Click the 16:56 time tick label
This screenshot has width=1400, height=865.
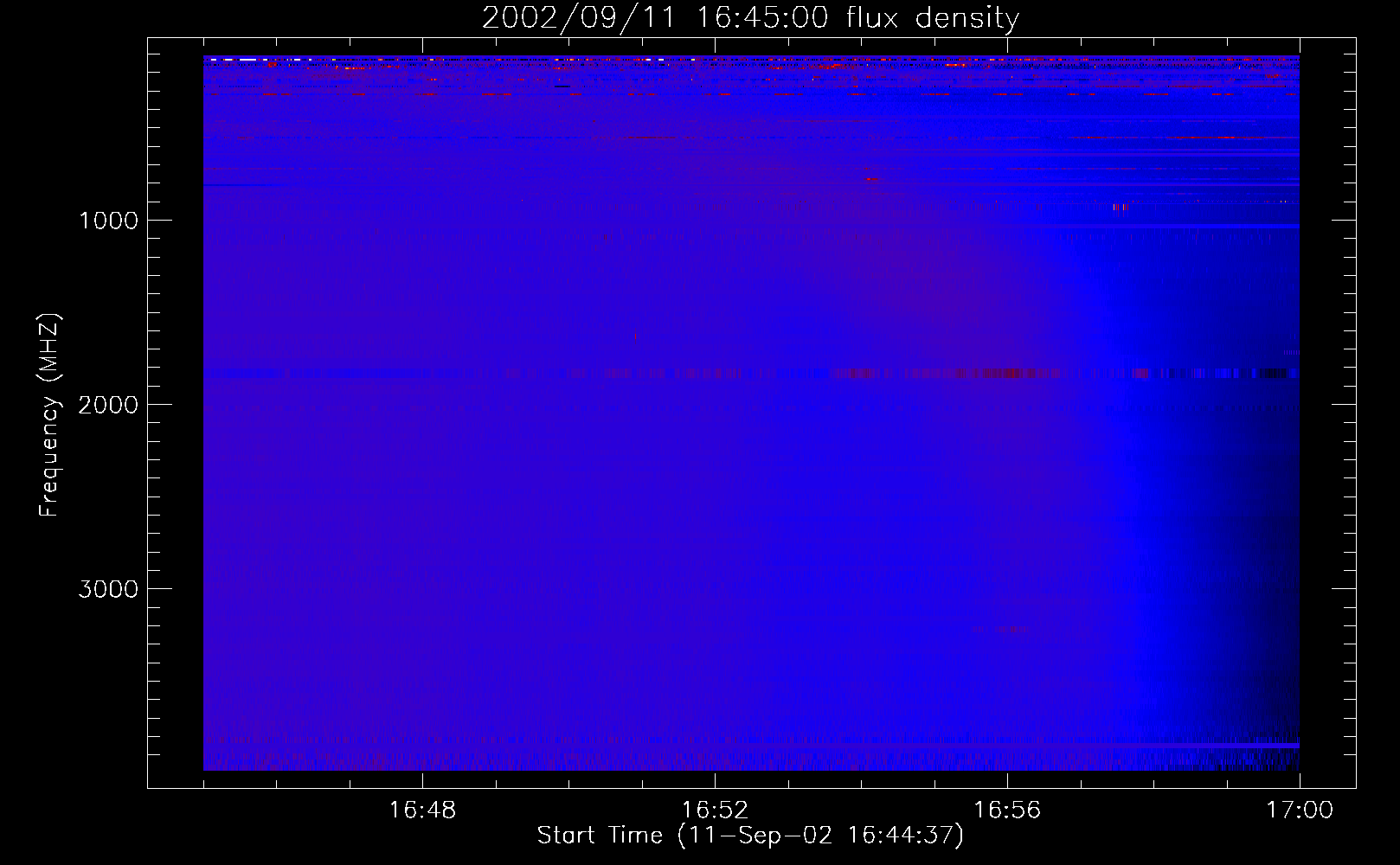click(x=1007, y=811)
